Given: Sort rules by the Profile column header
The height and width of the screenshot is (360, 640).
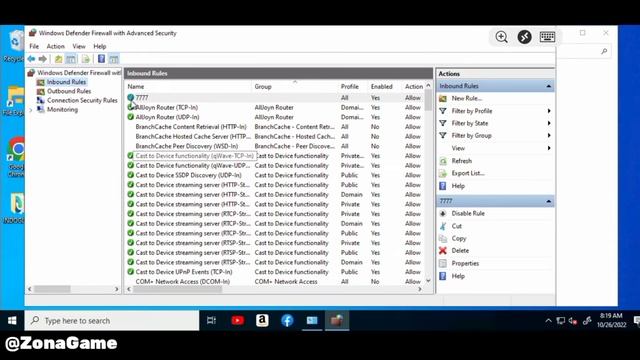Looking at the screenshot, I should (353, 87).
